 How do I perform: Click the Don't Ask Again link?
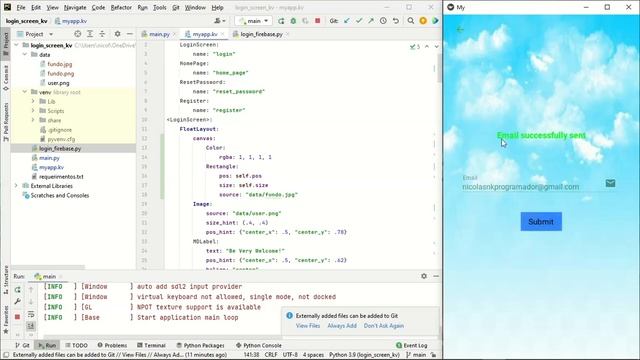point(384,326)
